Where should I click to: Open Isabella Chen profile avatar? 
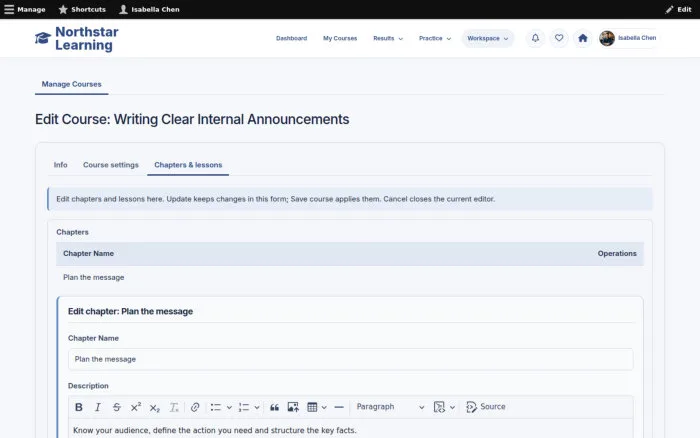click(607, 38)
